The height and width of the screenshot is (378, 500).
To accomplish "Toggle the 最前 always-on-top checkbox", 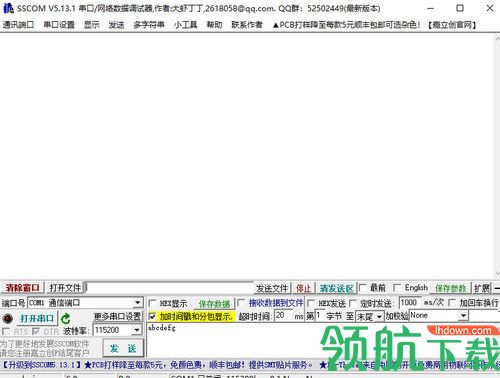I will tap(363, 287).
